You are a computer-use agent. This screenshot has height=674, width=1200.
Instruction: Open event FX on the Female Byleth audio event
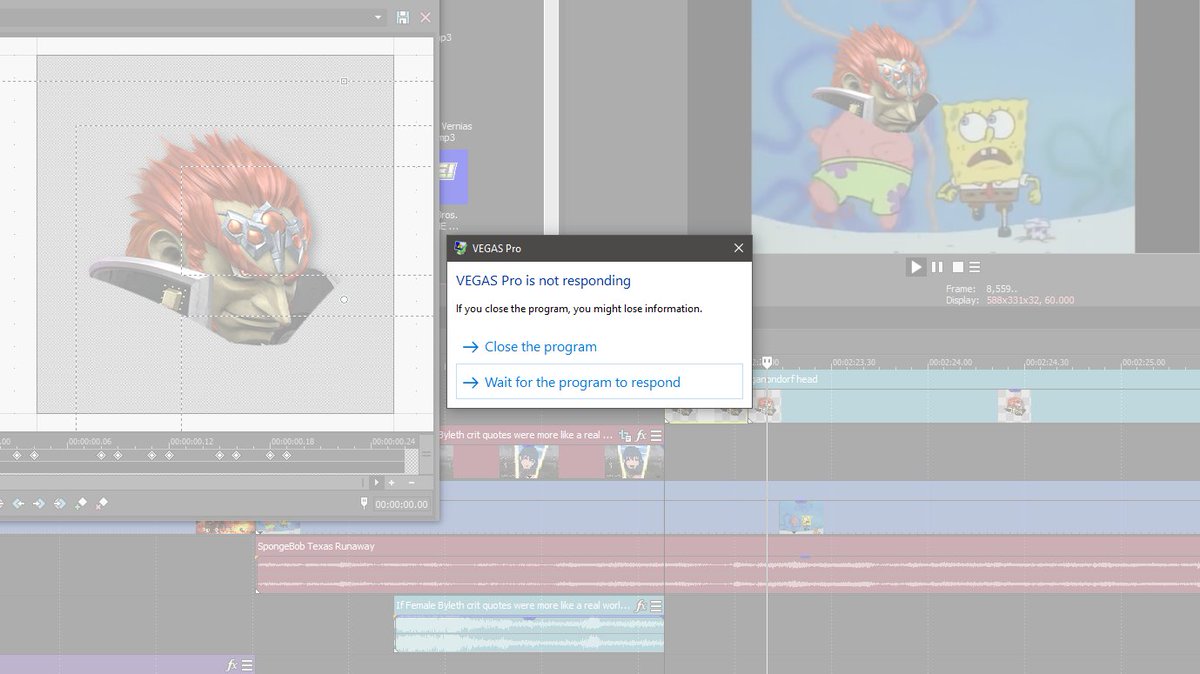click(641, 606)
